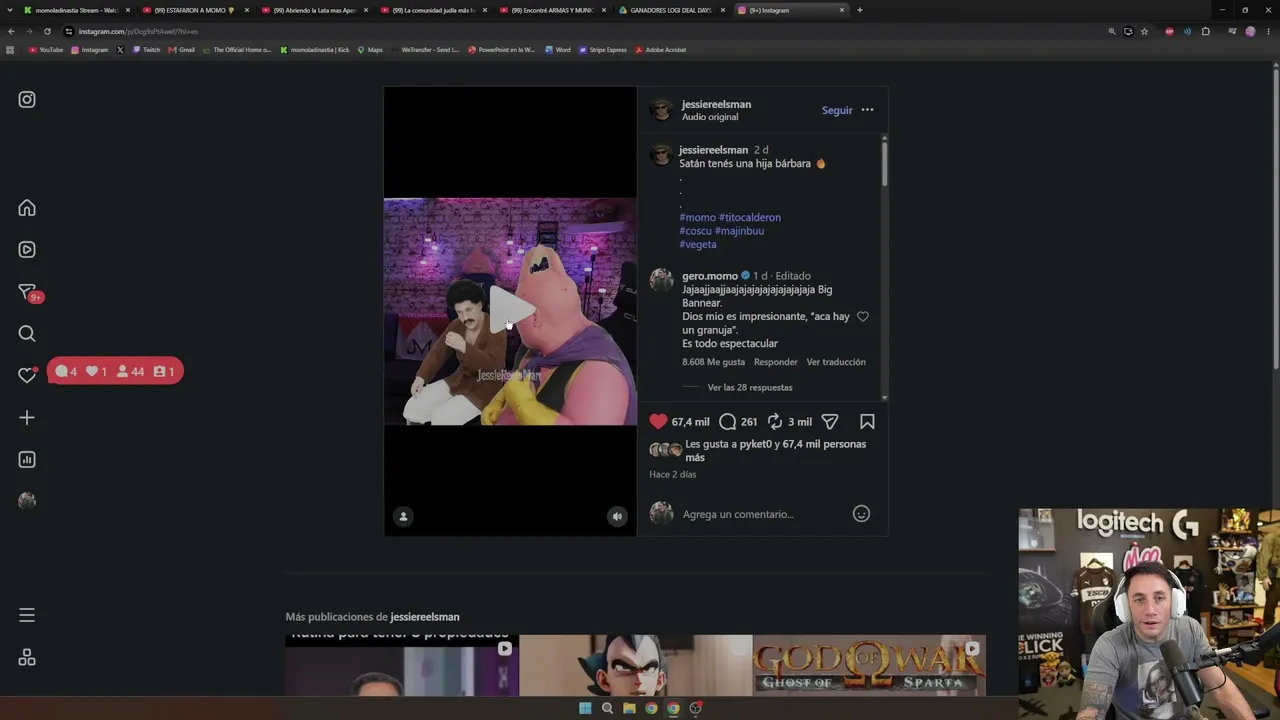Open a new browser tab
Screen dimensions: 1280x720
[x=860, y=10]
